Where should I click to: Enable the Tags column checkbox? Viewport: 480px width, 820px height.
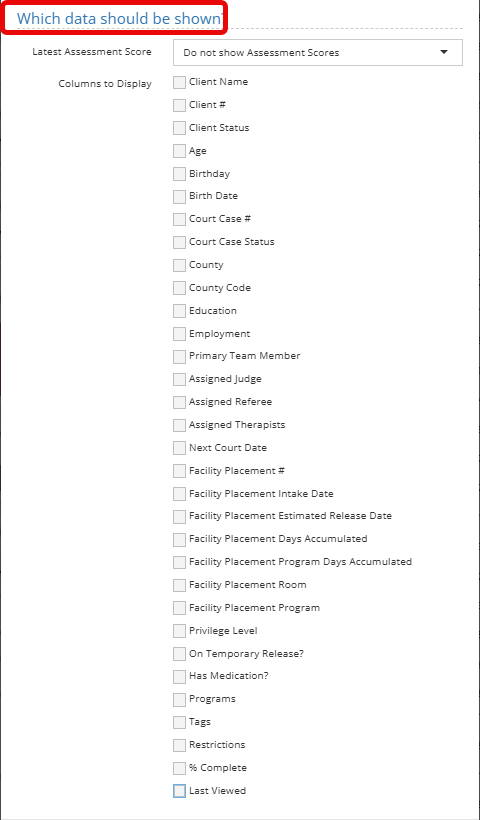[179, 722]
